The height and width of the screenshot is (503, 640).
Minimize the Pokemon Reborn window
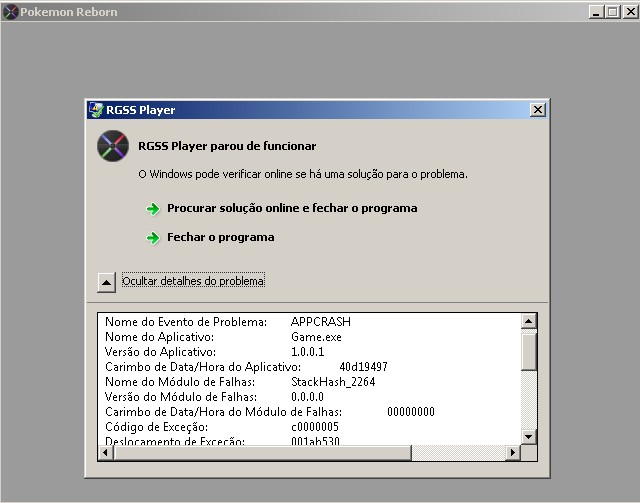pyautogui.click(x=596, y=12)
